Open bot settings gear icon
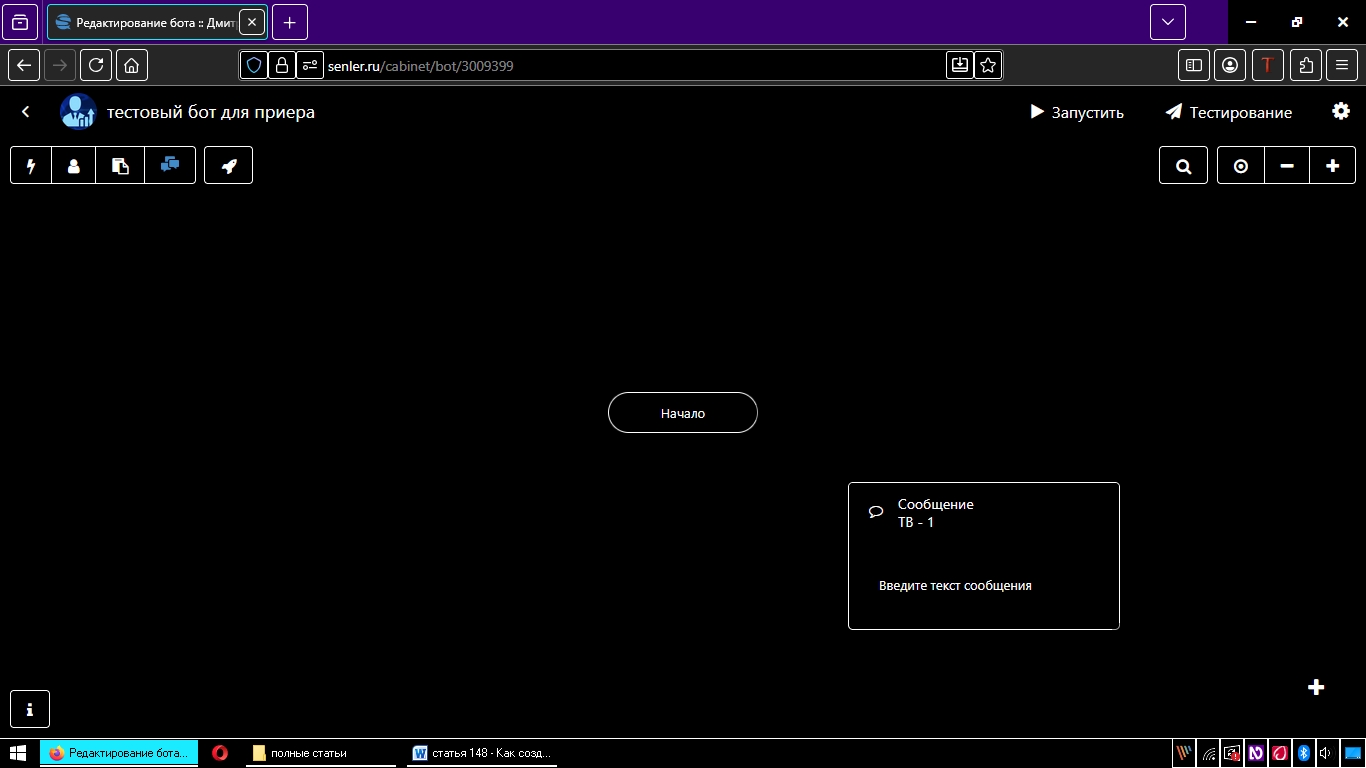1366x768 pixels. (1341, 111)
